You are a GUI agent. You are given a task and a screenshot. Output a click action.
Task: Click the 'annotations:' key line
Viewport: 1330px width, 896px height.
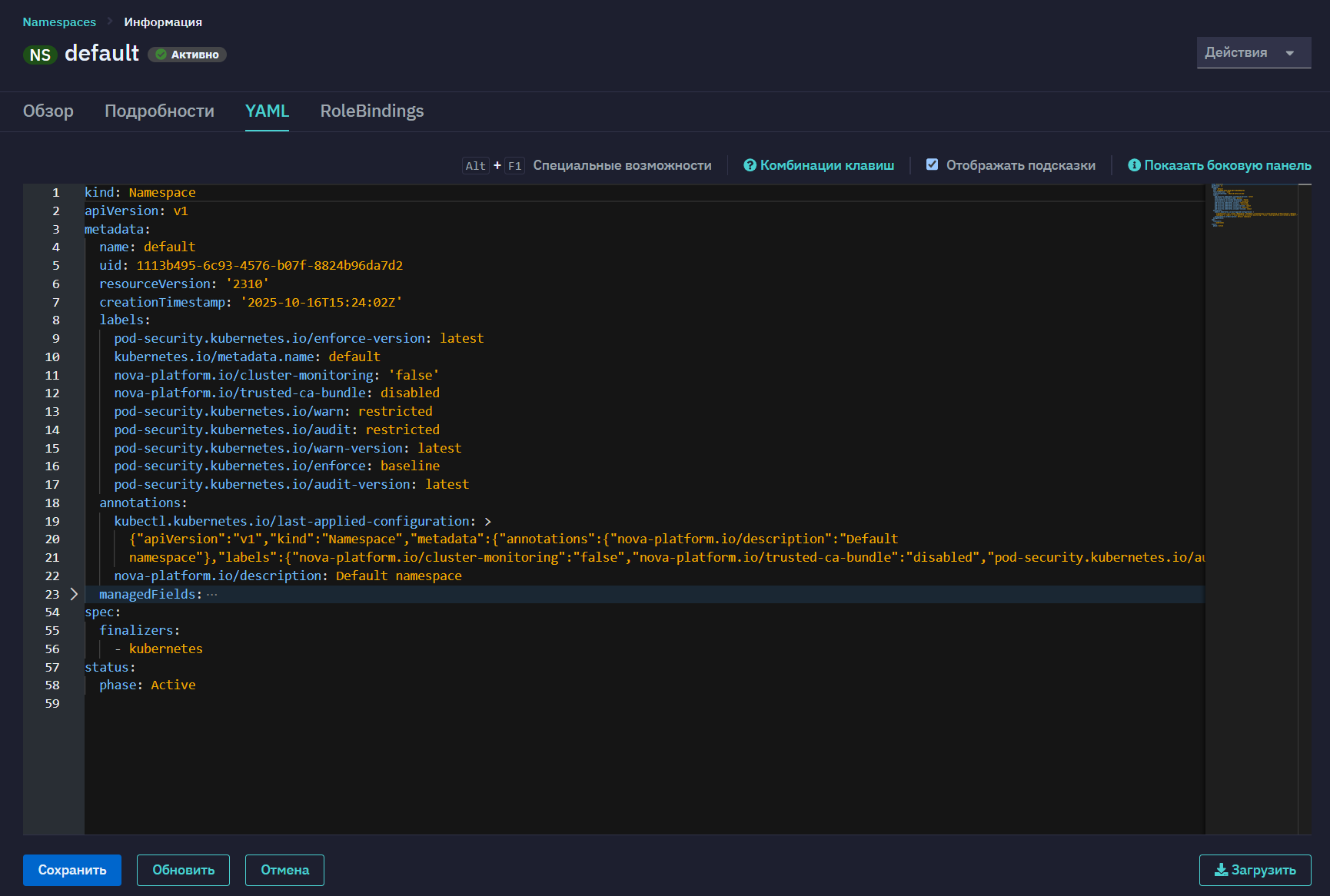click(x=144, y=503)
